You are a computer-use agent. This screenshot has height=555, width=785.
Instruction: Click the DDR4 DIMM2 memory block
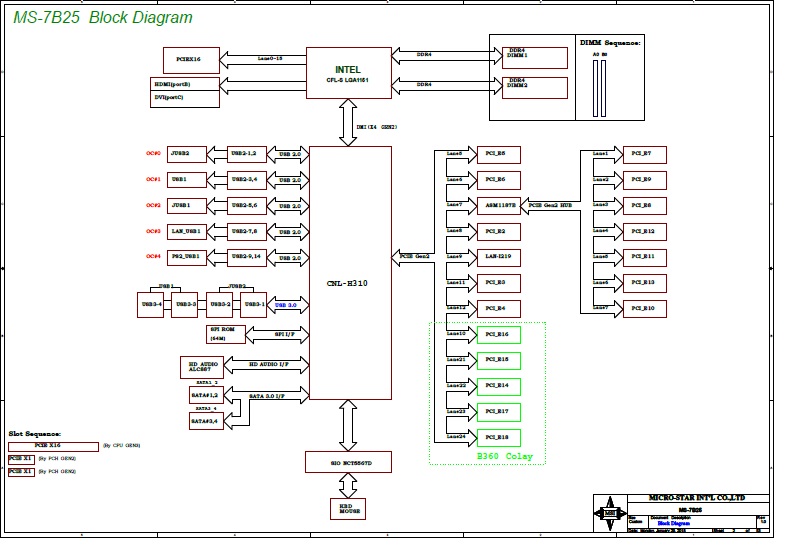pyautogui.click(x=534, y=86)
